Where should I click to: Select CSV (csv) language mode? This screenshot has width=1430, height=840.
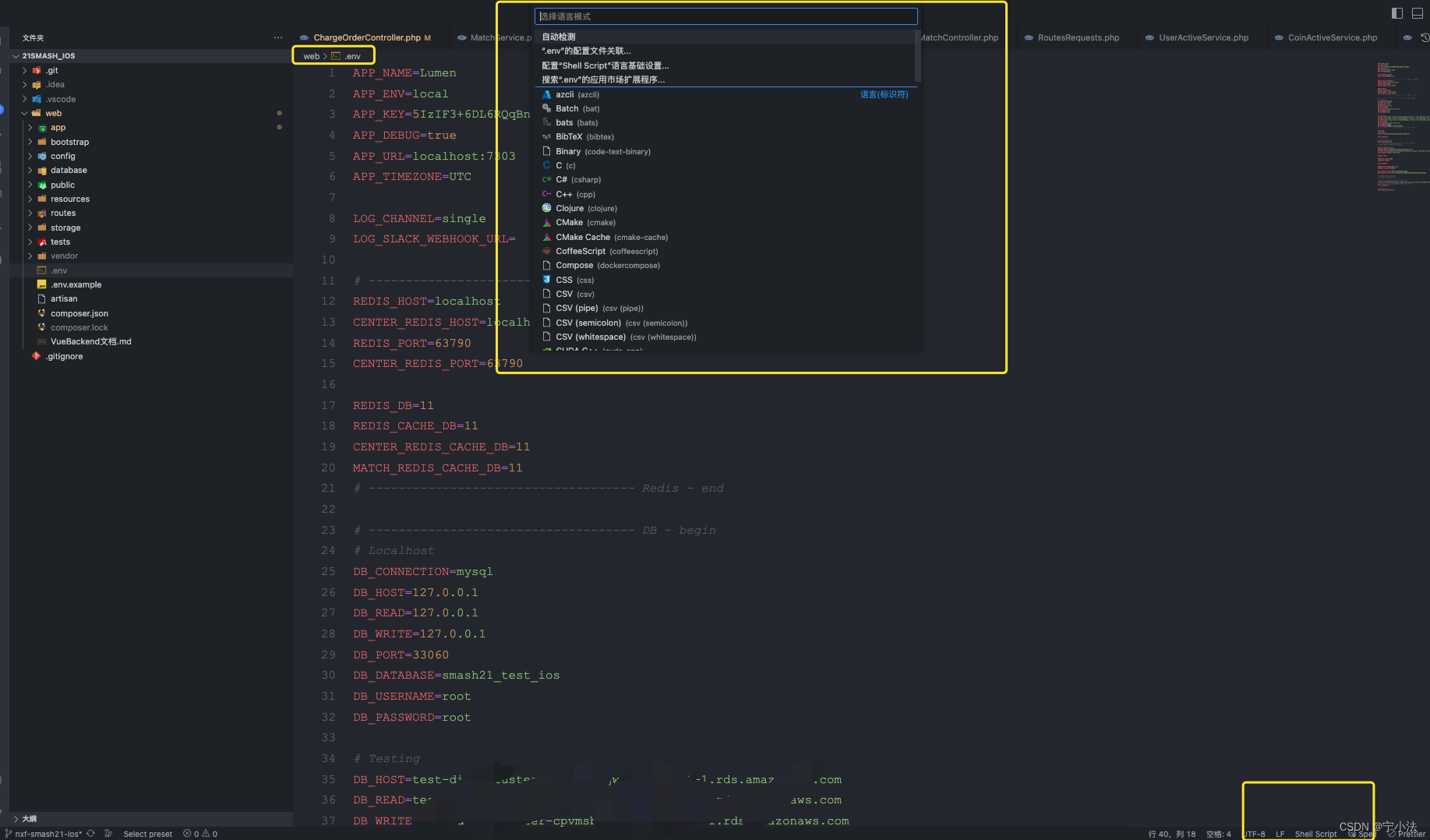point(726,294)
